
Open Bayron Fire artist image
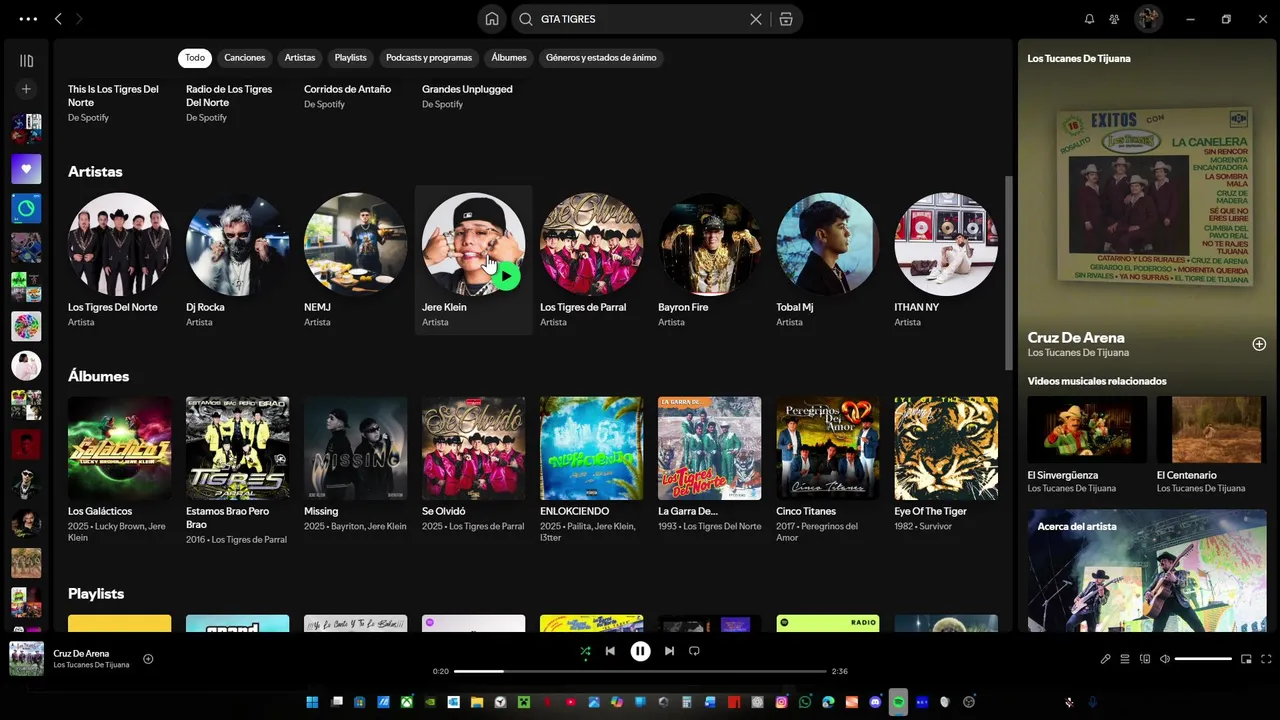click(710, 244)
